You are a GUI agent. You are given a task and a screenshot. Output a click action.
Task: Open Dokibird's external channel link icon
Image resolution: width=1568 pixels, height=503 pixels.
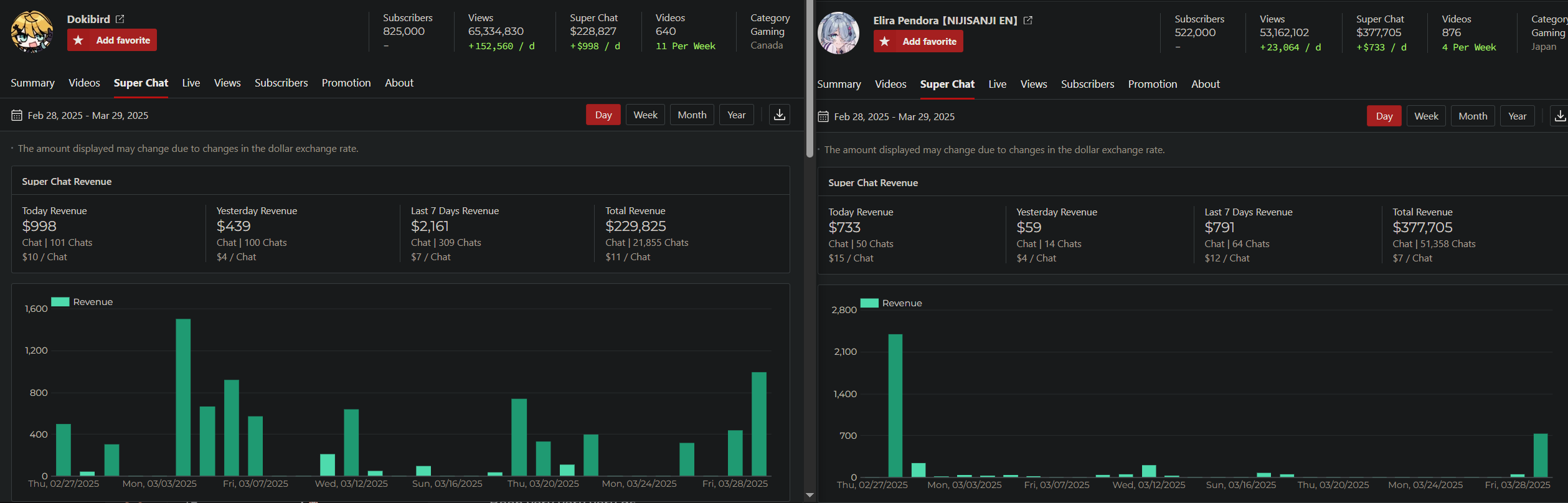pos(120,19)
